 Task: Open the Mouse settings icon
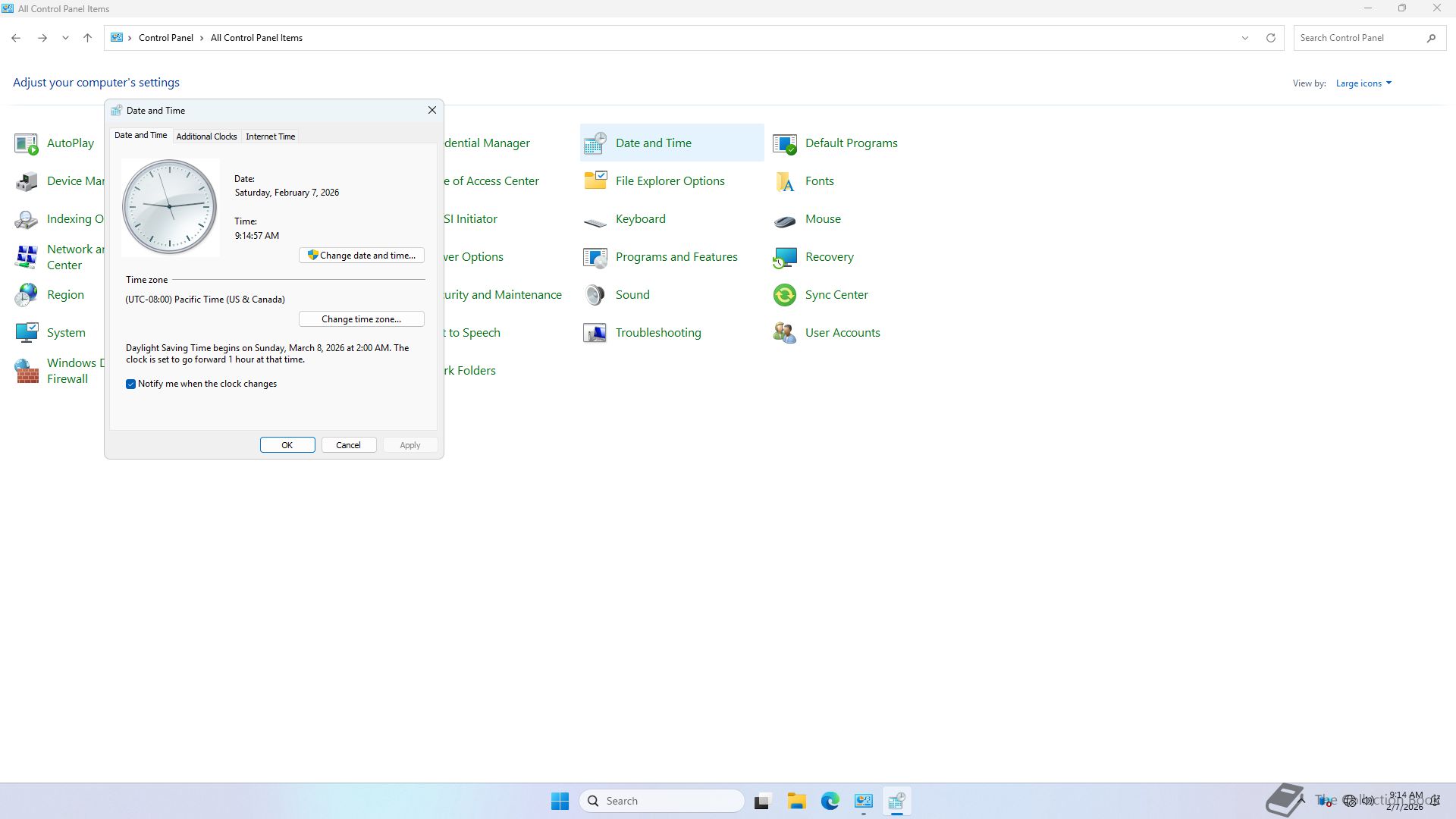click(785, 219)
